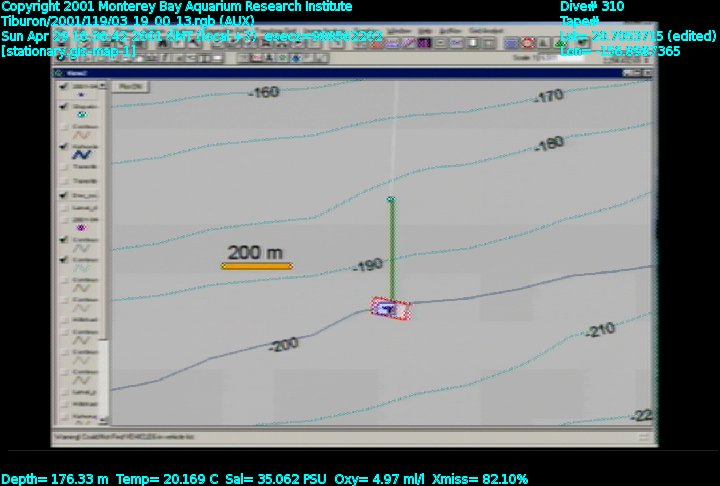
Task: Select the green track line above the vehicle
Action: [391, 250]
